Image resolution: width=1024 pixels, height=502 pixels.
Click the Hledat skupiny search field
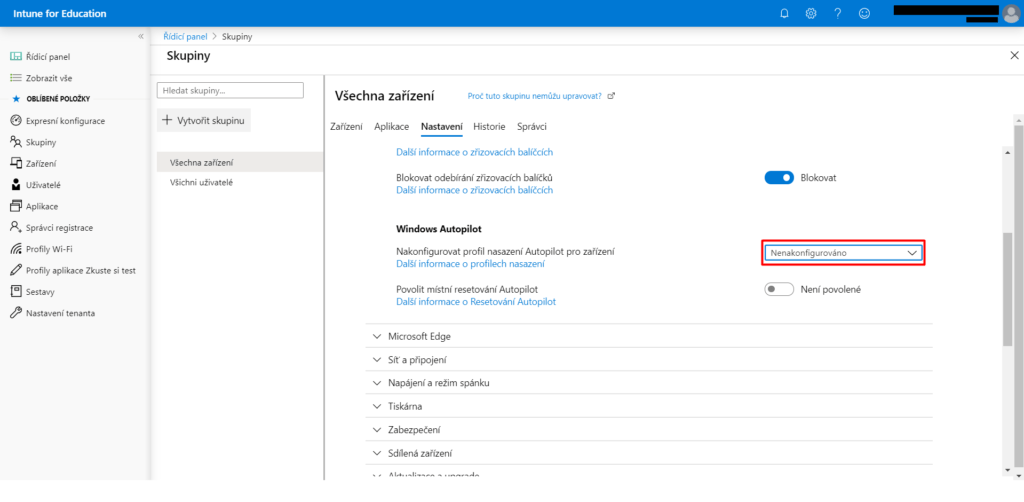click(x=230, y=90)
